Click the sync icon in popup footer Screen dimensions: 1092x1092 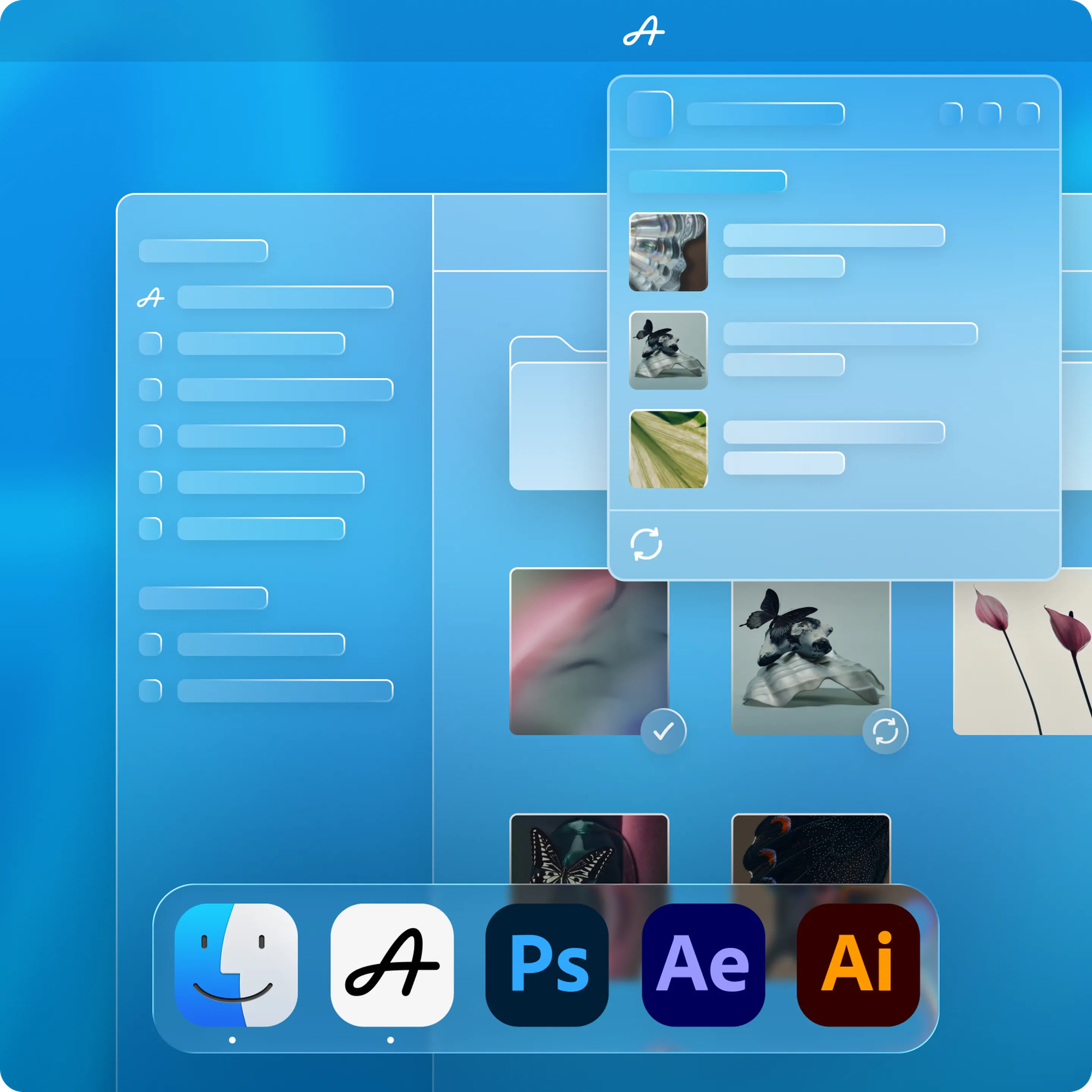point(646,544)
